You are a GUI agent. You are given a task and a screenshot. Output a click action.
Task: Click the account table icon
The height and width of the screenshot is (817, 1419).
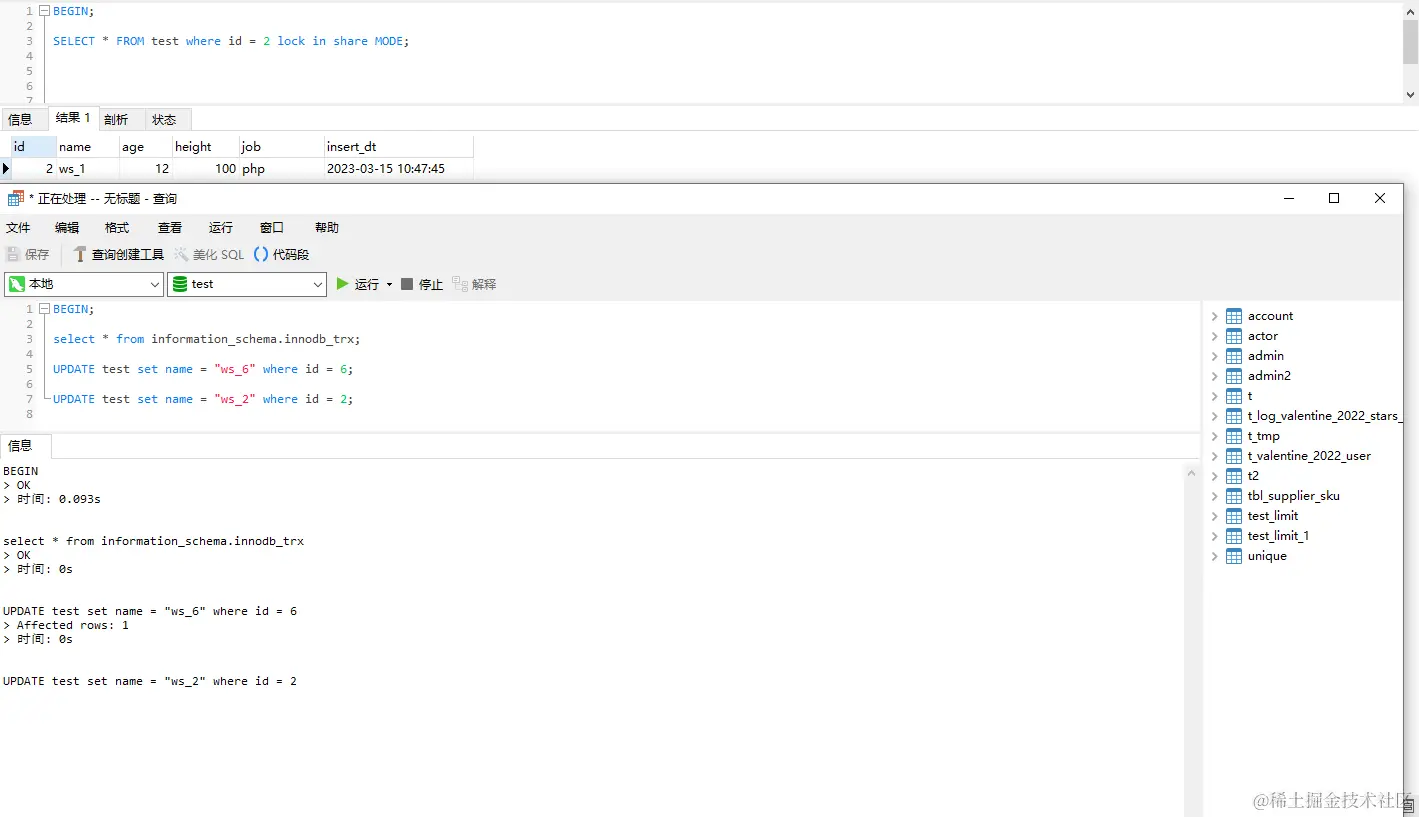pyautogui.click(x=1234, y=316)
